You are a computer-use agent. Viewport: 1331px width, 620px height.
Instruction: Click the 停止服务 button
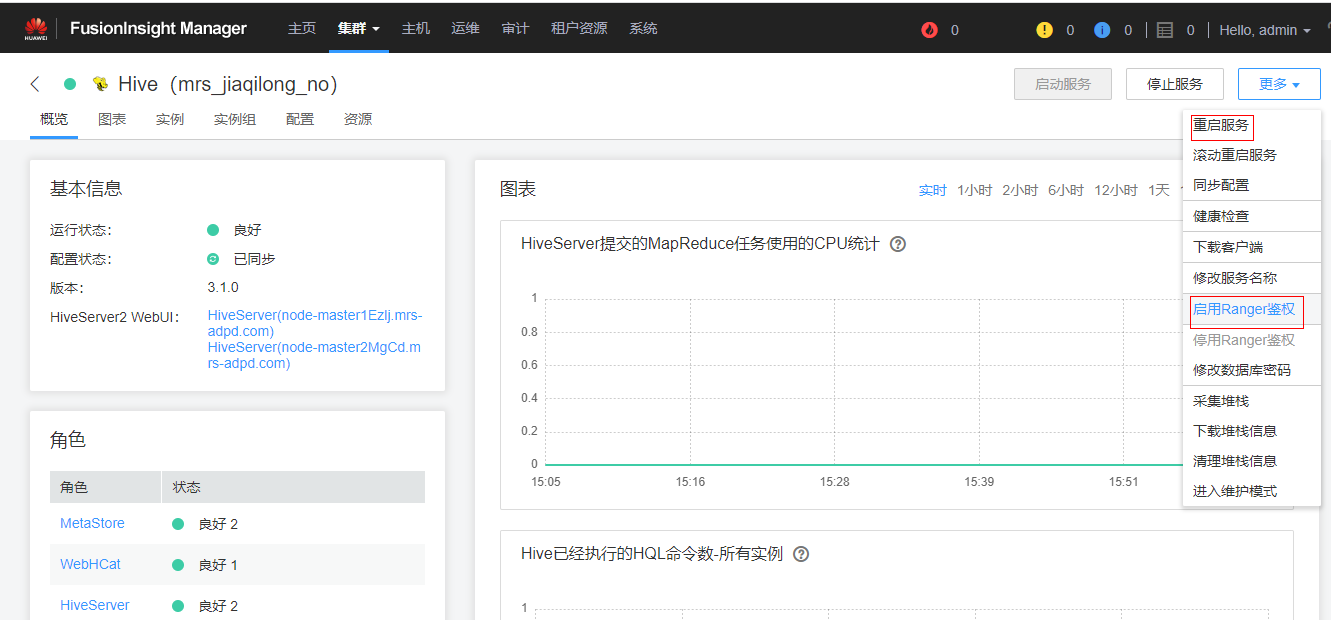coord(1175,84)
